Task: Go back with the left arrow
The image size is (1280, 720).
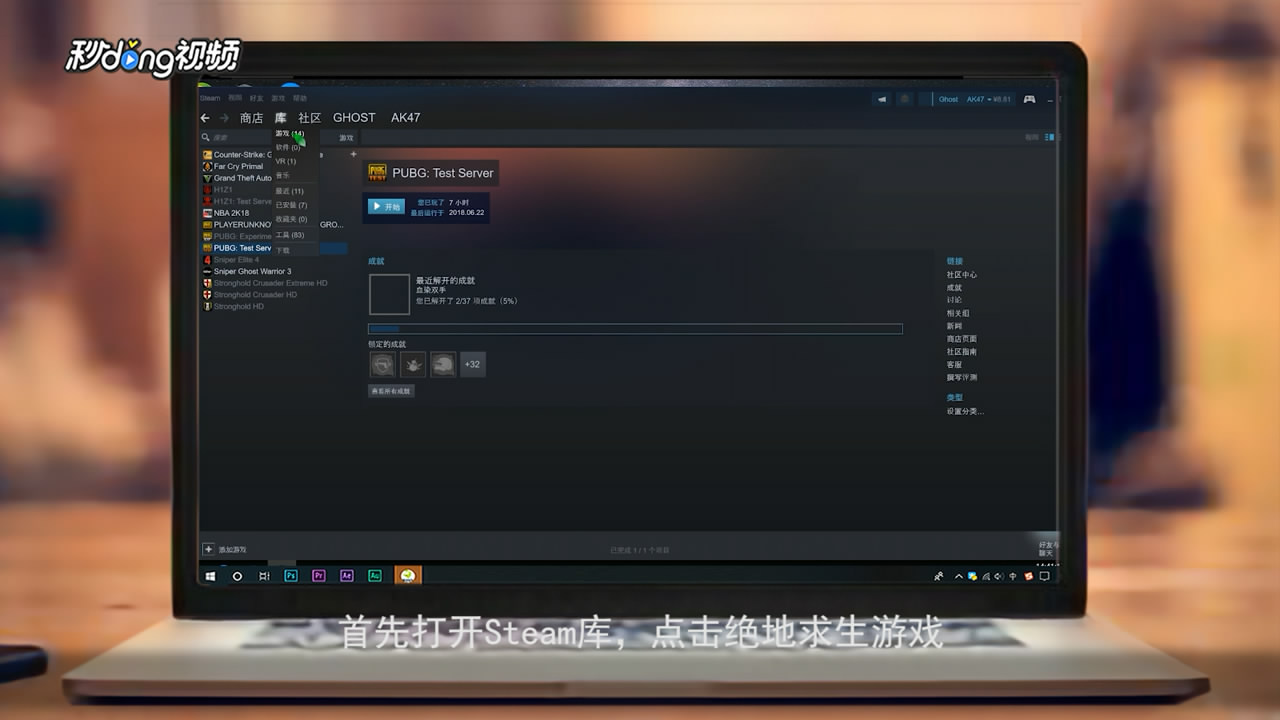Action: (x=205, y=118)
